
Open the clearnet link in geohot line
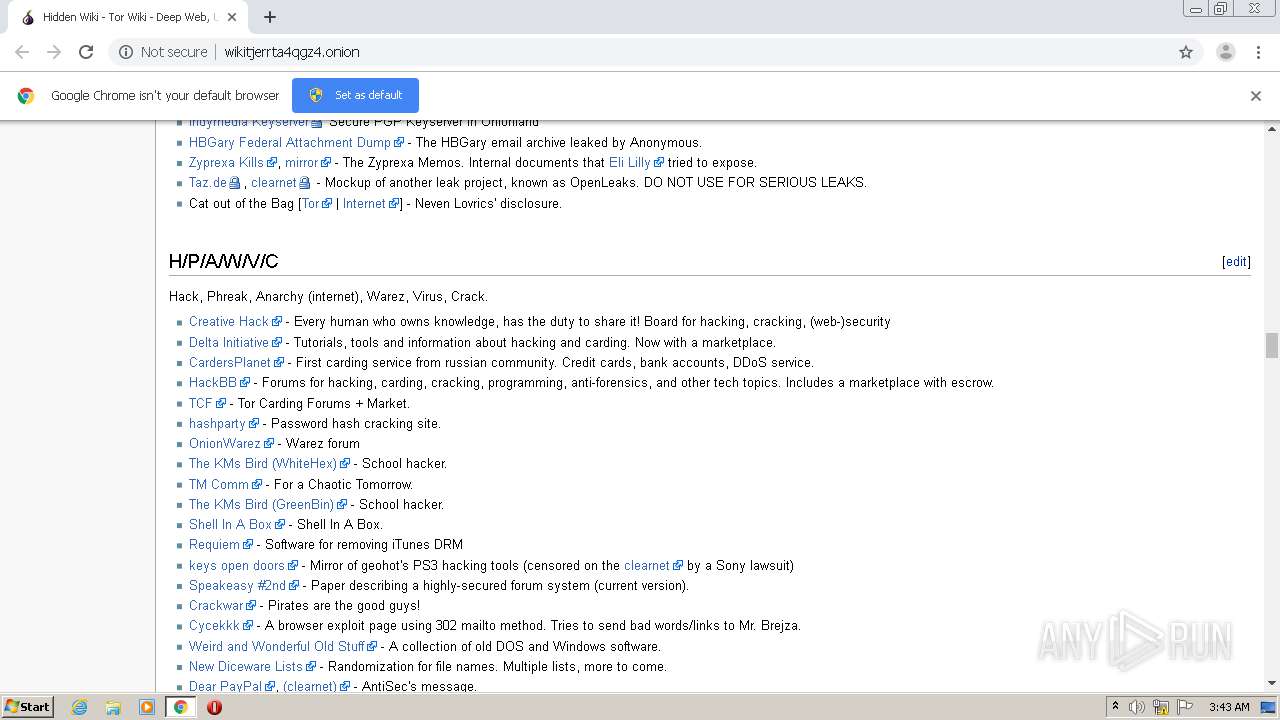pyautogui.click(x=647, y=565)
